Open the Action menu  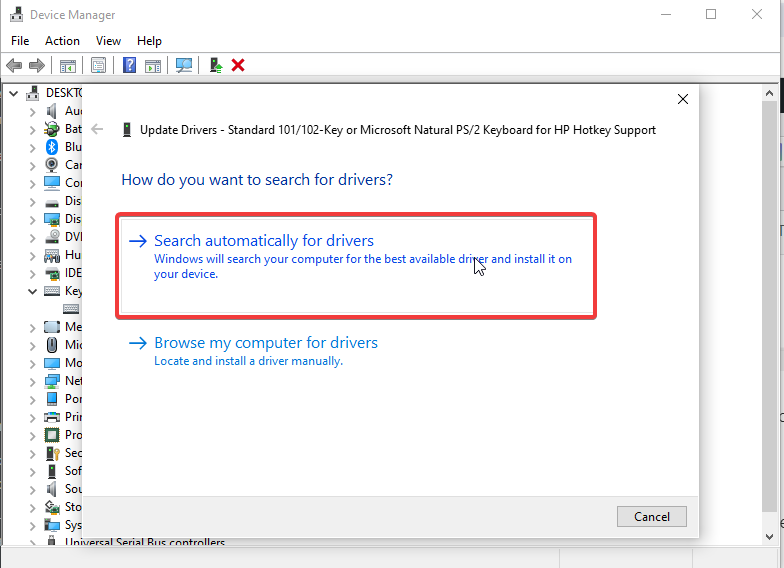tap(62, 41)
